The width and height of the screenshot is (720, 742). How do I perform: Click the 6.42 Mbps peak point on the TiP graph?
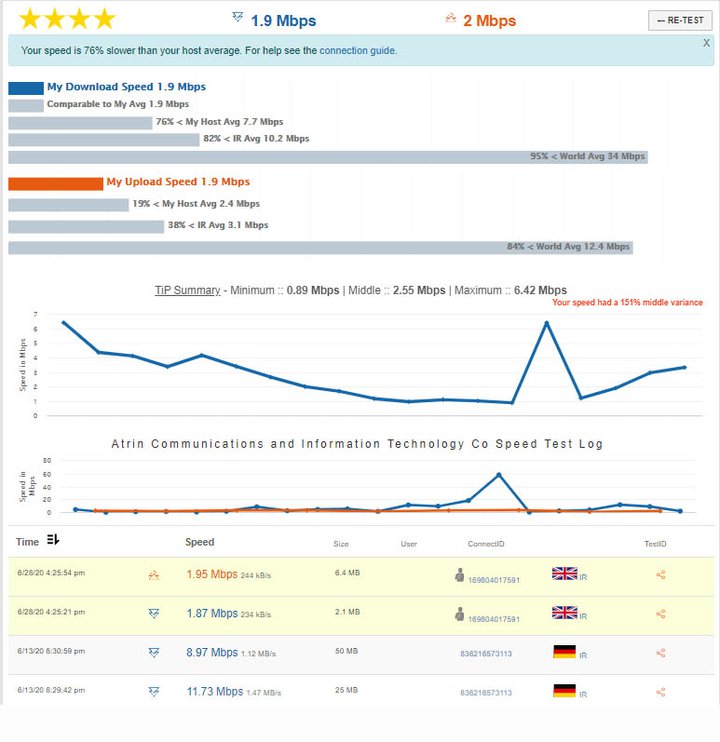[546, 323]
